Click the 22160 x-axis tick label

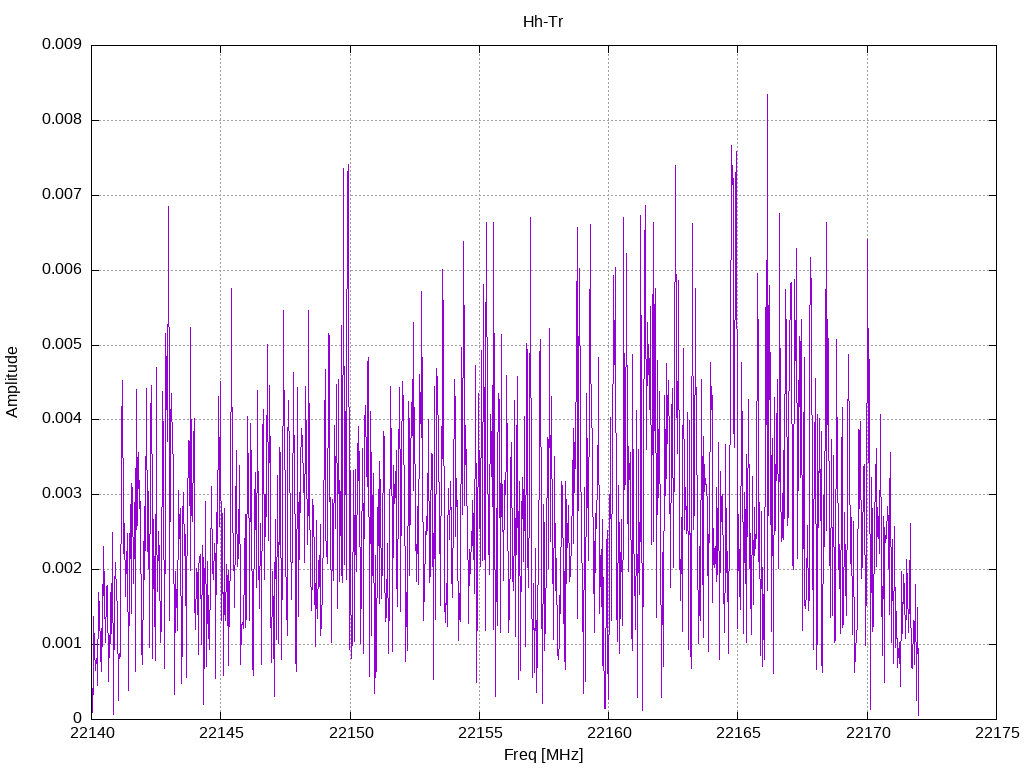pos(609,734)
